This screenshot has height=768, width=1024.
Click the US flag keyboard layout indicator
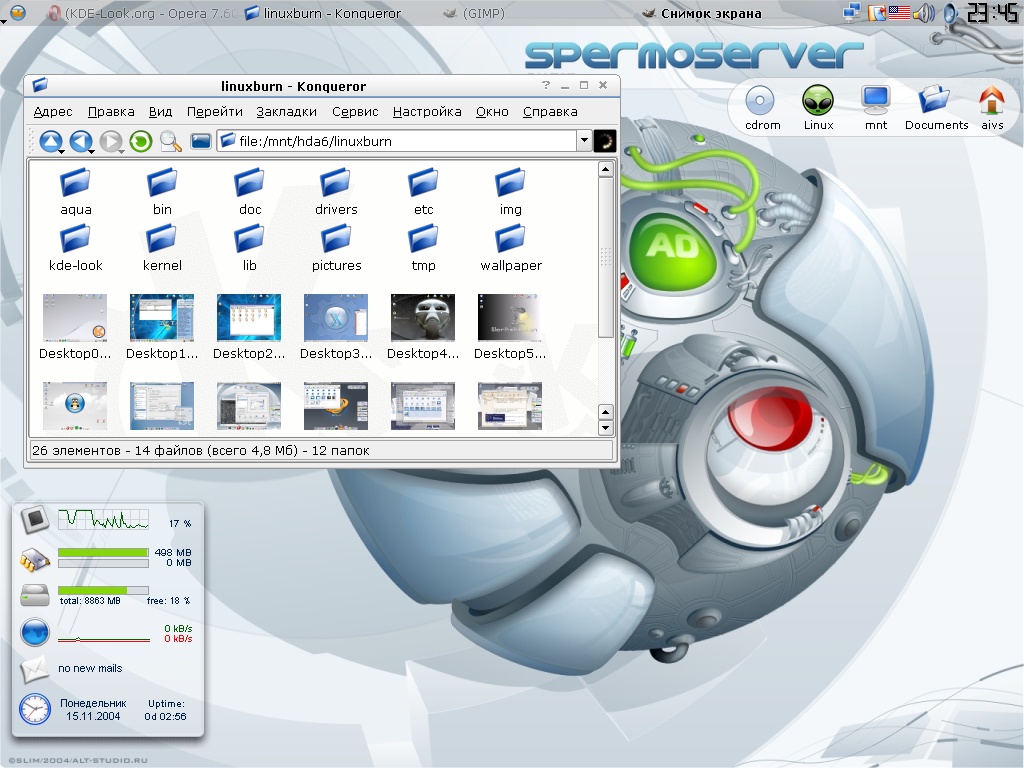[899, 12]
